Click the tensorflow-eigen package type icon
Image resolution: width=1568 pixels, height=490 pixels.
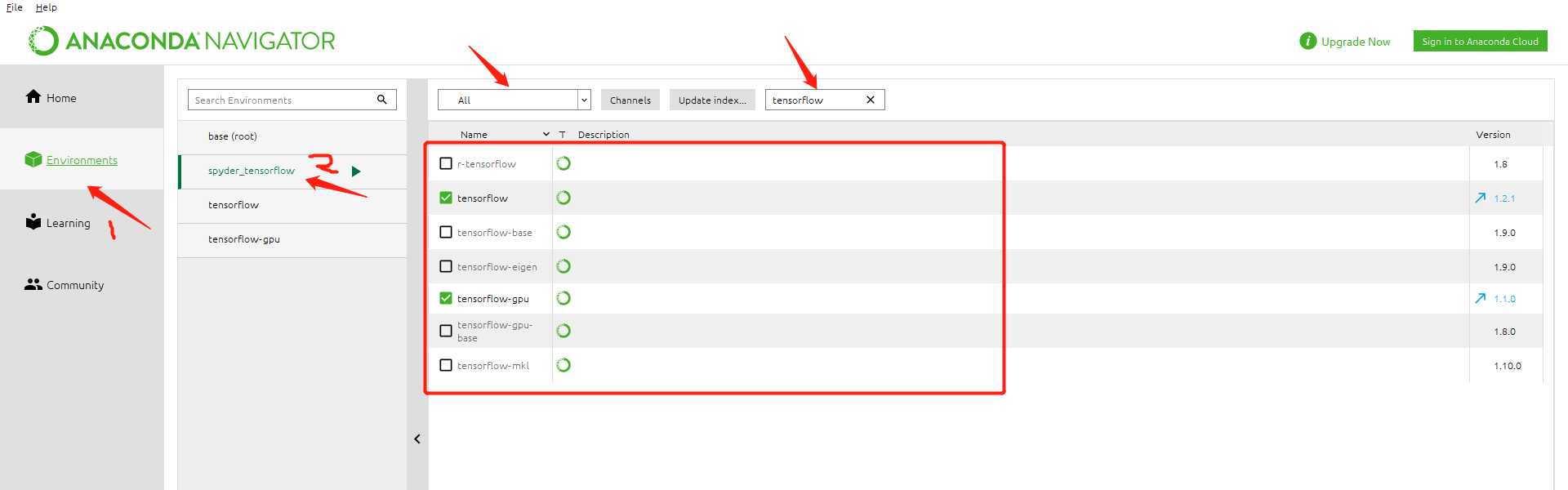point(563,266)
